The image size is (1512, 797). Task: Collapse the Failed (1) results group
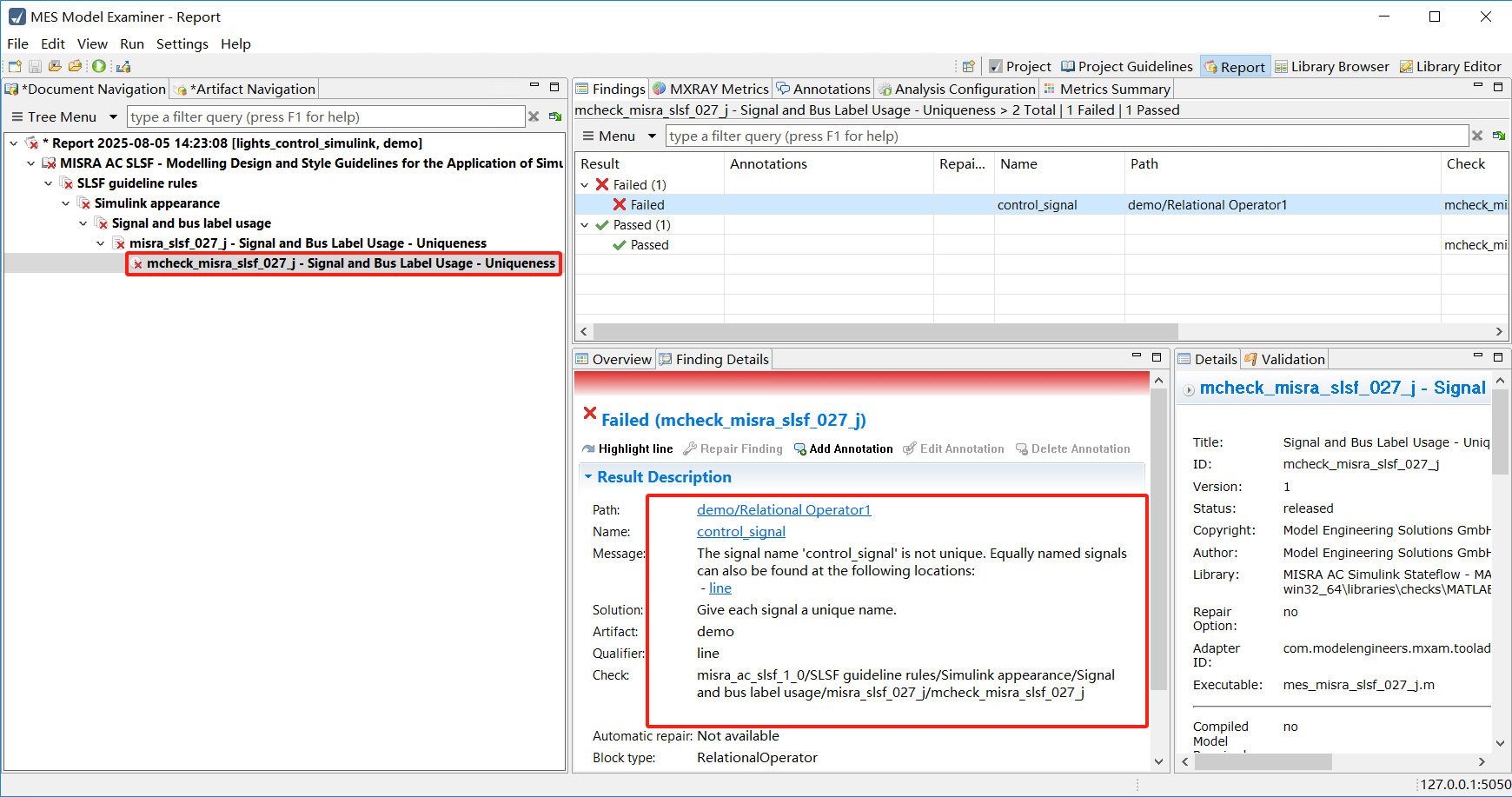[585, 184]
